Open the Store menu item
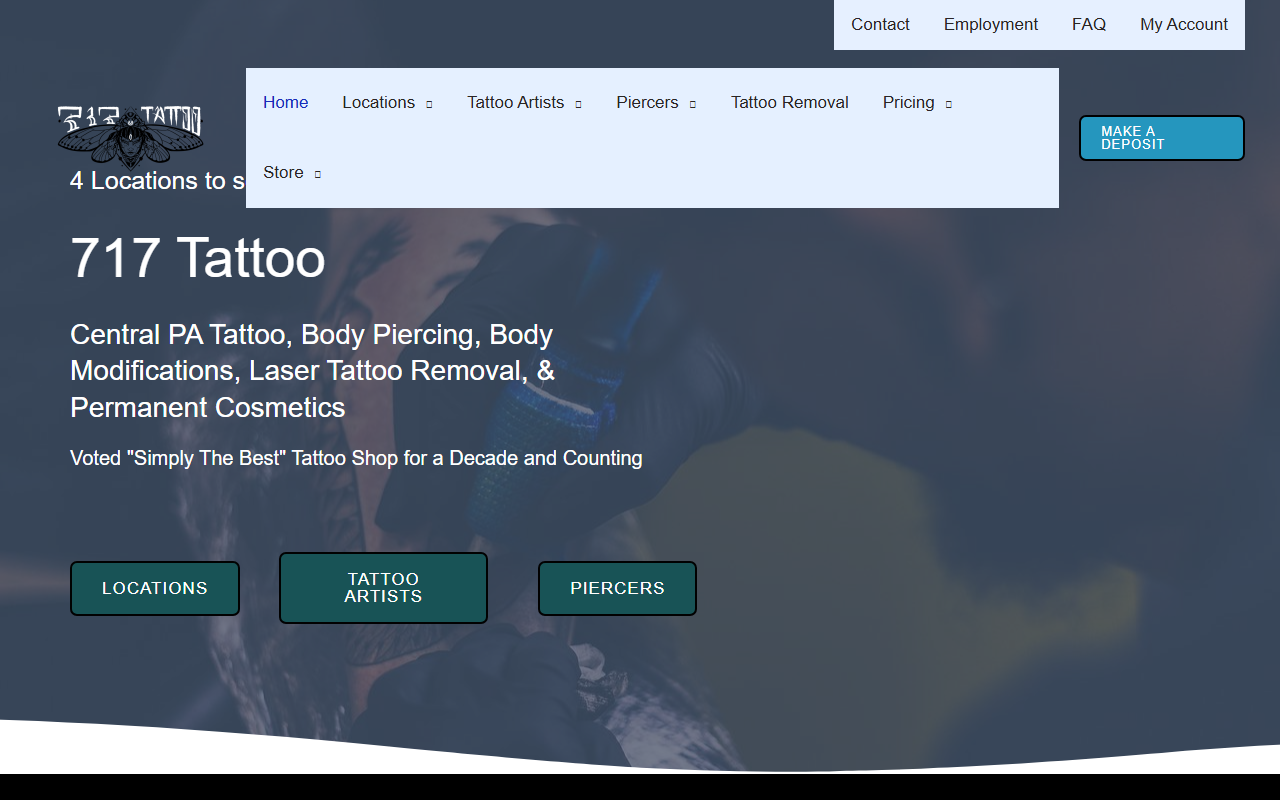Screen dimensions: 1280x800 pos(283,173)
